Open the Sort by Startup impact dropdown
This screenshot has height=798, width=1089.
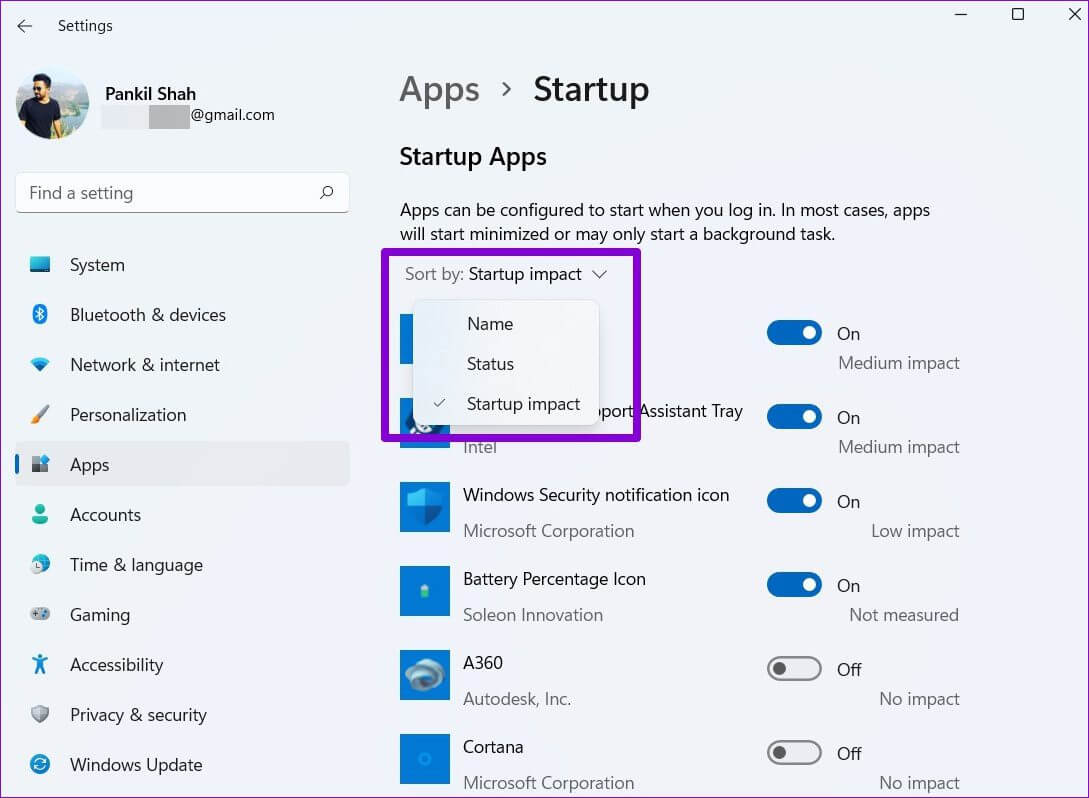[506, 274]
